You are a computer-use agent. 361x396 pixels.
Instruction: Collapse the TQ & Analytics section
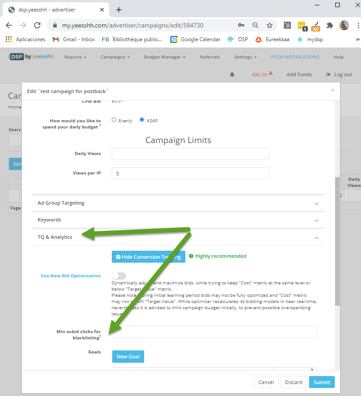[178, 237]
